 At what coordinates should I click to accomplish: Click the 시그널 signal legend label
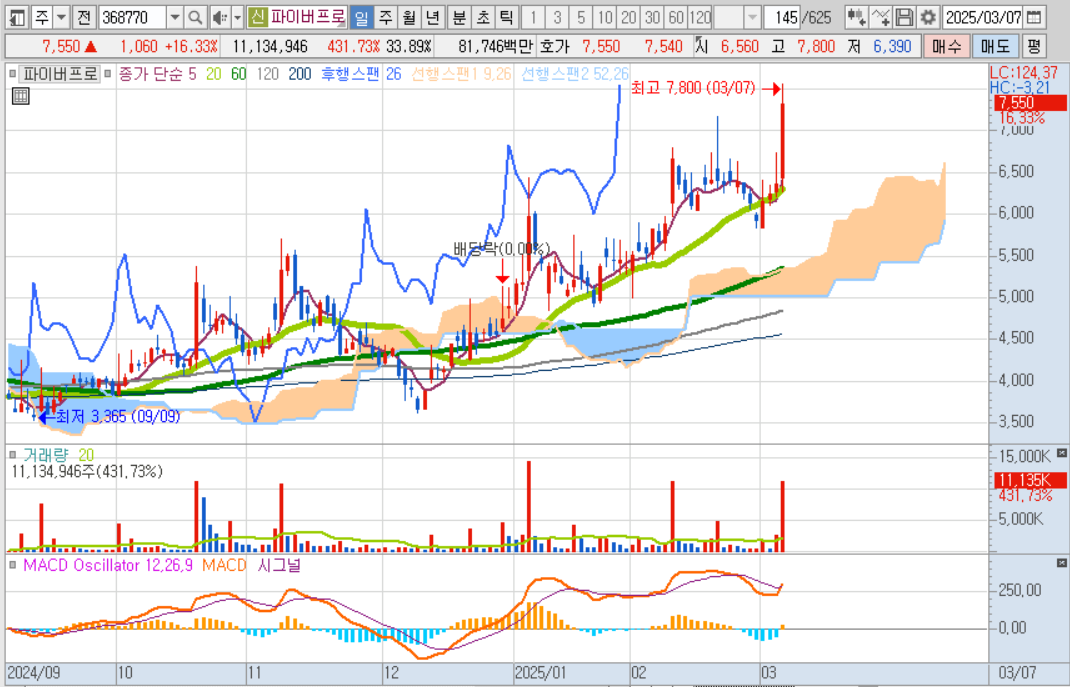pos(279,565)
